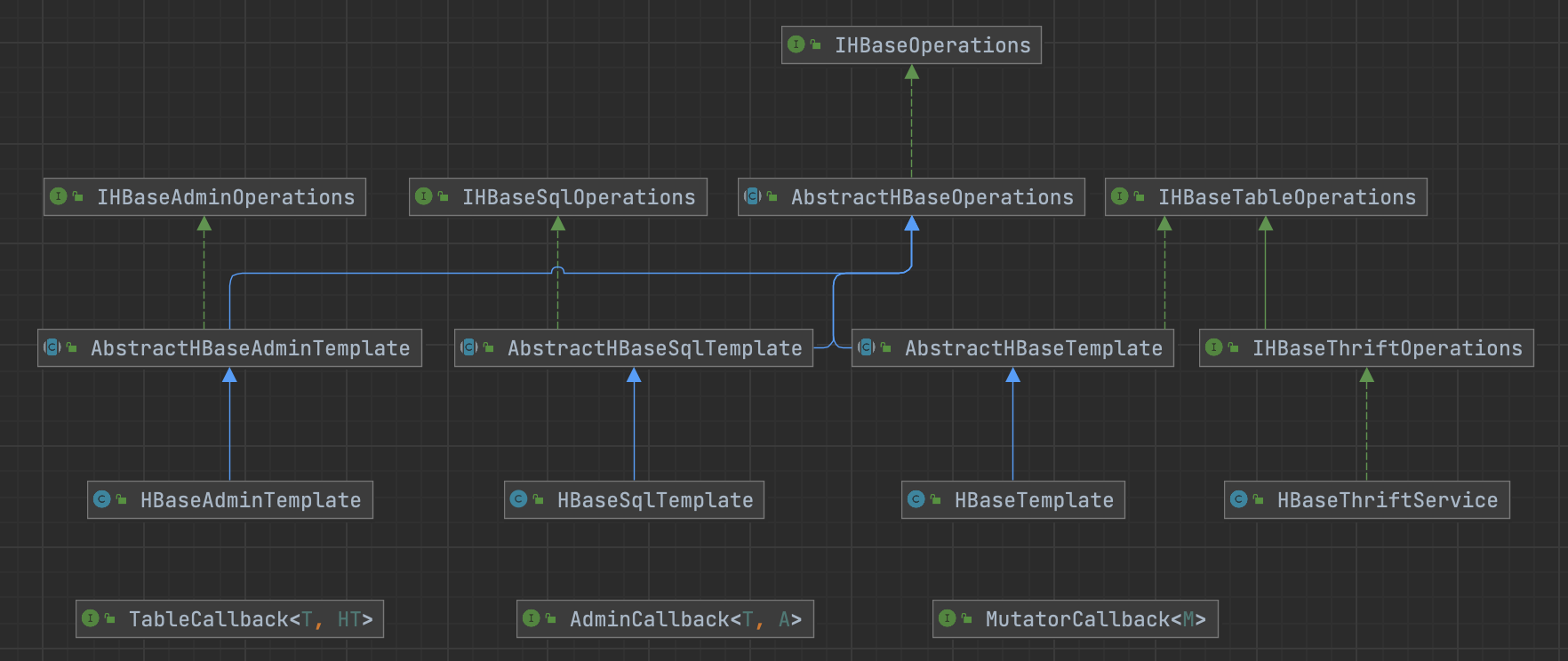This screenshot has height=661, width=1568.
Task: Click the interface icon of IHBaseSqlOperations
Action: pos(424,196)
